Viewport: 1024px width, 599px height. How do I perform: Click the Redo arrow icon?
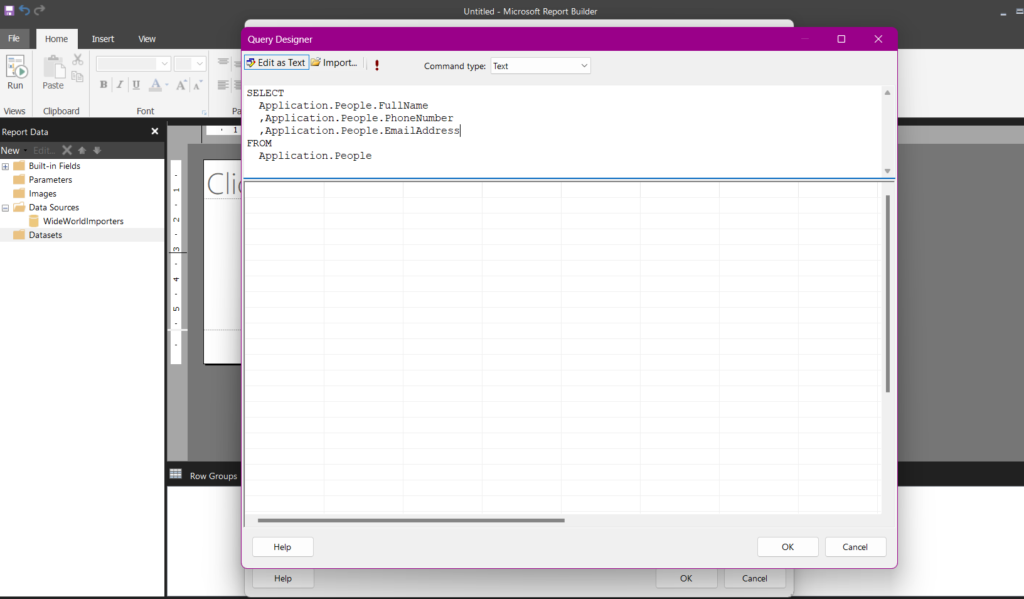coord(39,10)
